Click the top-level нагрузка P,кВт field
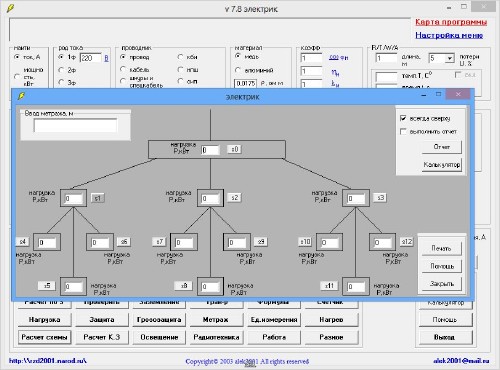 pos(210,150)
